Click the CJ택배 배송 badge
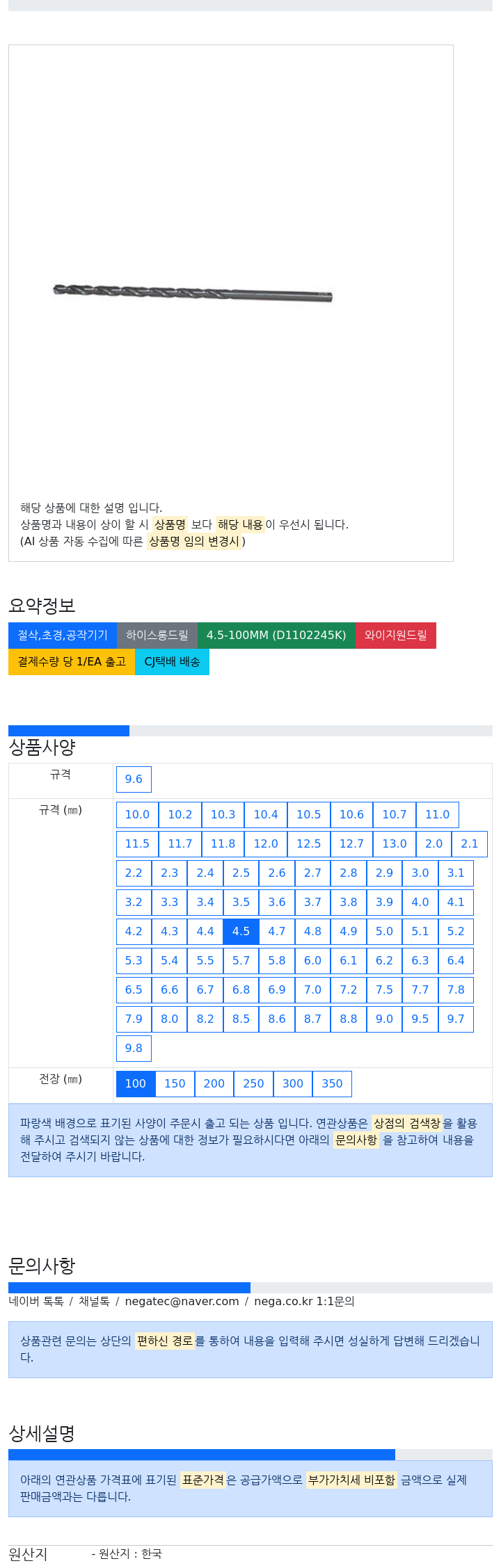Image resolution: width=501 pixels, height=1568 pixels. pyautogui.click(x=172, y=662)
